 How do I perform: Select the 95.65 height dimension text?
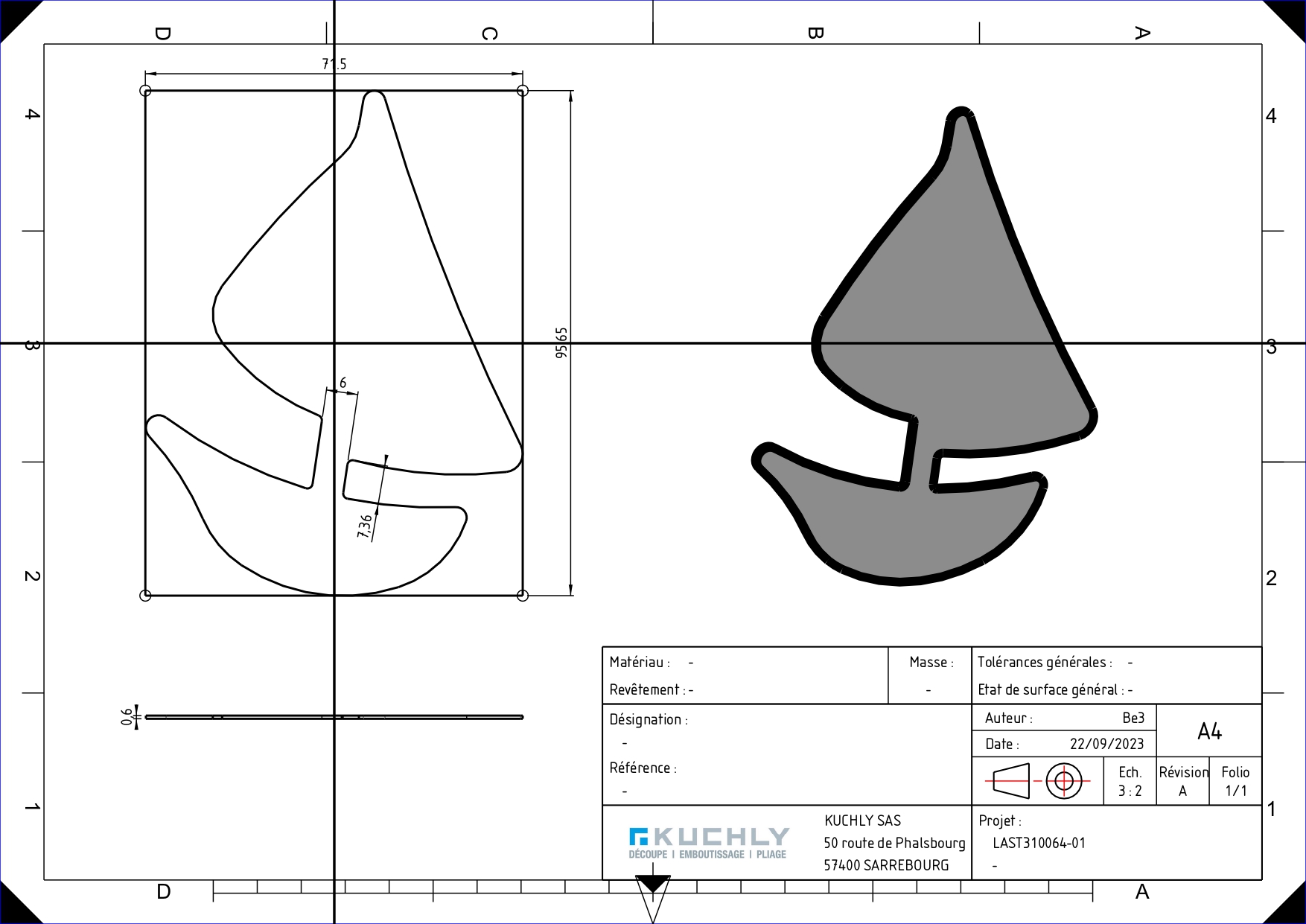click(x=562, y=342)
